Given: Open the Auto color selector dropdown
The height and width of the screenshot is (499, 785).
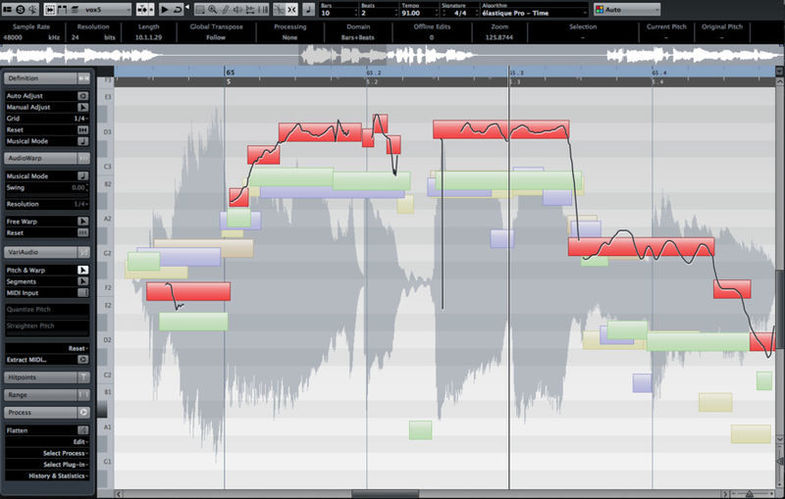Looking at the screenshot, I should tap(627, 9).
